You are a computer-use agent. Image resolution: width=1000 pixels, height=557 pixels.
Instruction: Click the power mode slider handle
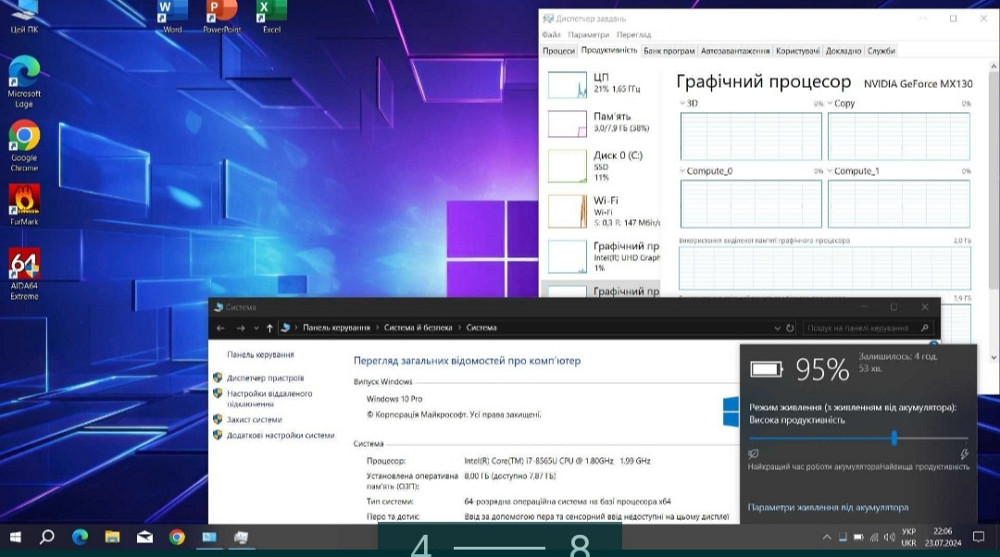pos(894,438)
